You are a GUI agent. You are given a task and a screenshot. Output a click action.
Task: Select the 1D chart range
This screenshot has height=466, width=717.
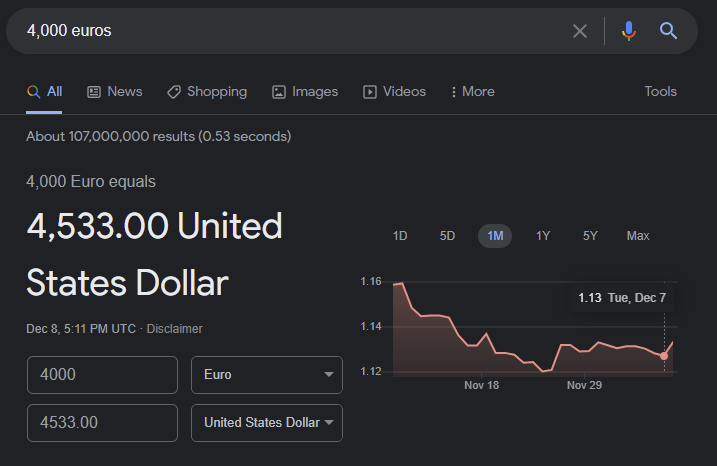pos(400,236)
